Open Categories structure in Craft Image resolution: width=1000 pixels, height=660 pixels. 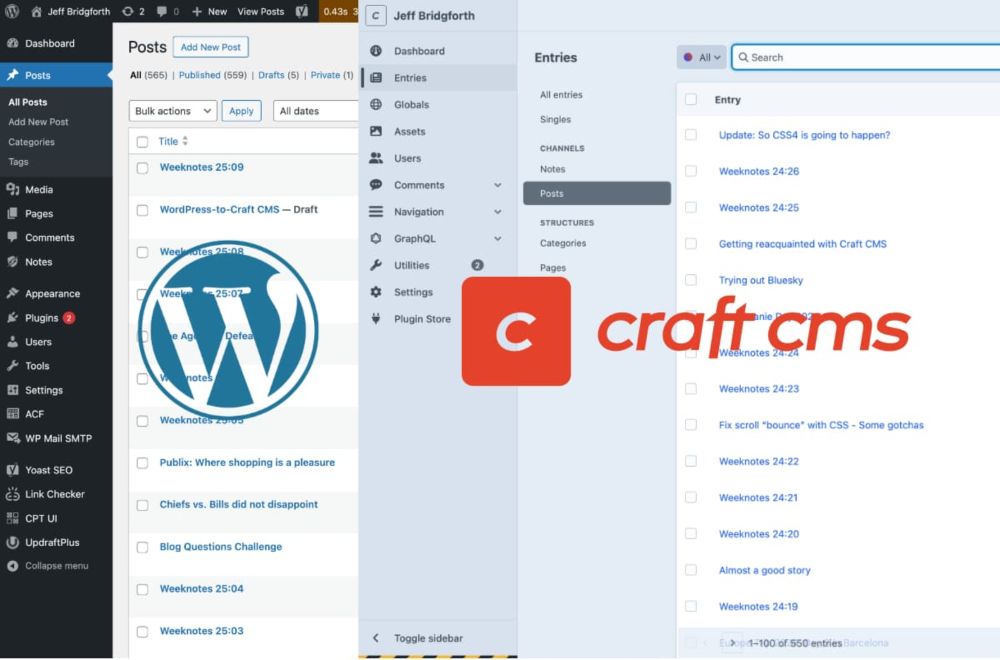point(562,243)
